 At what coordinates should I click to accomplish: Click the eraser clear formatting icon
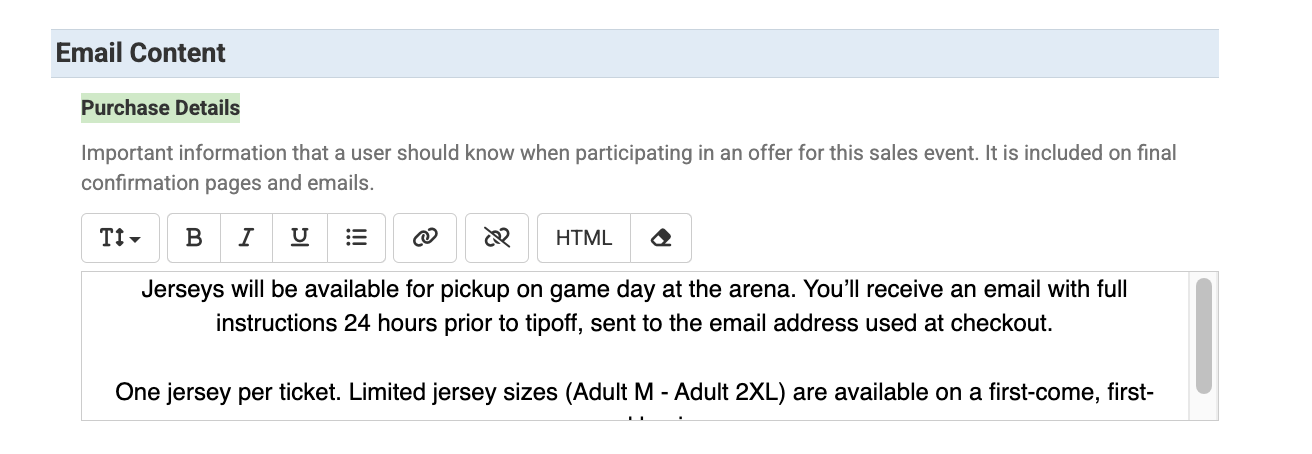coord(660,238)
